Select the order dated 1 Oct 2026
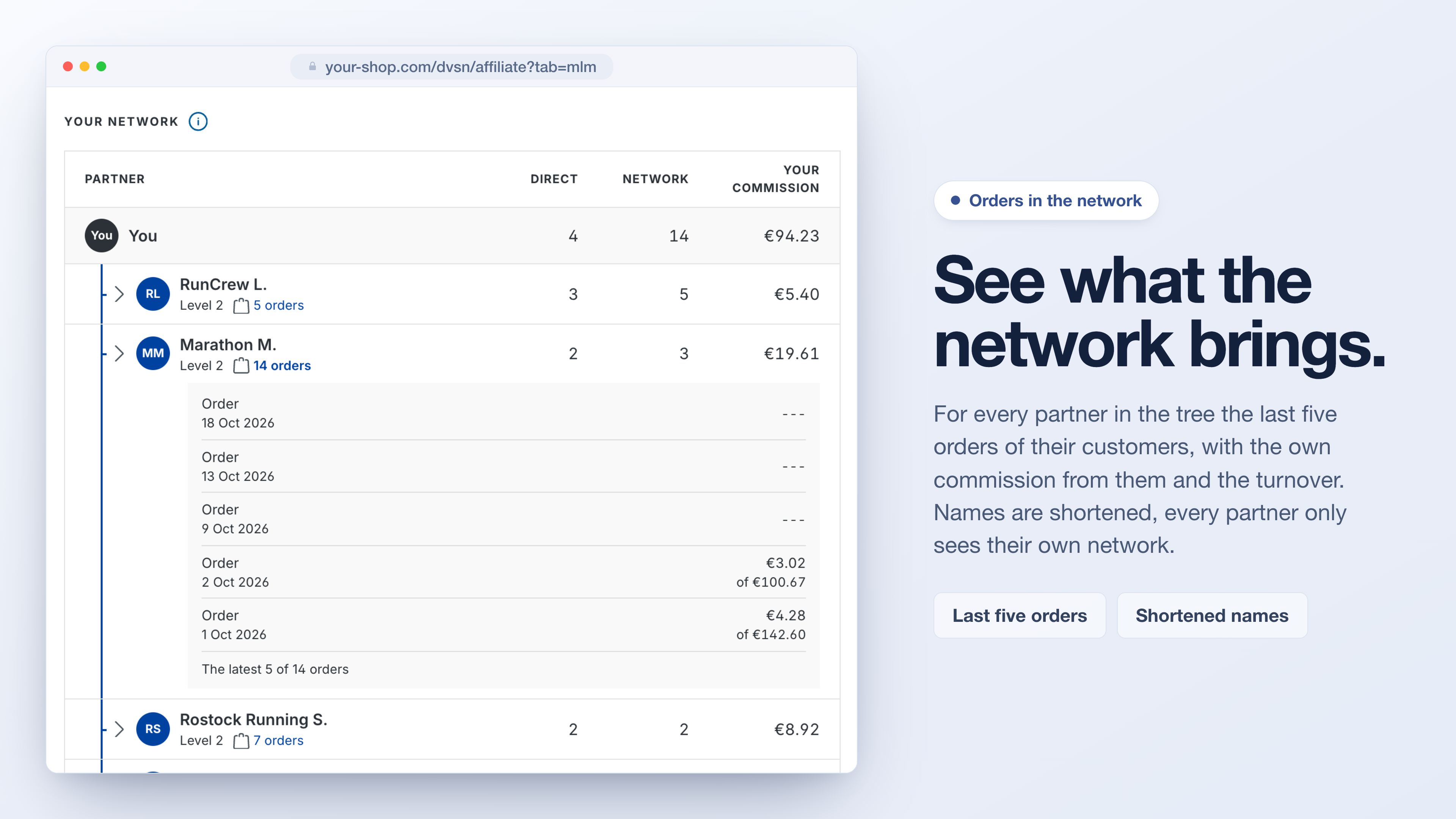 pos(504,624)
